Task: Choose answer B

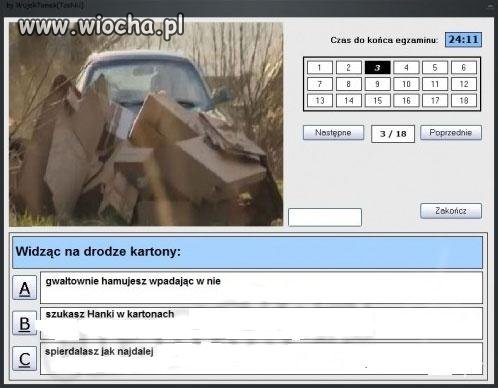Action: 25,323
